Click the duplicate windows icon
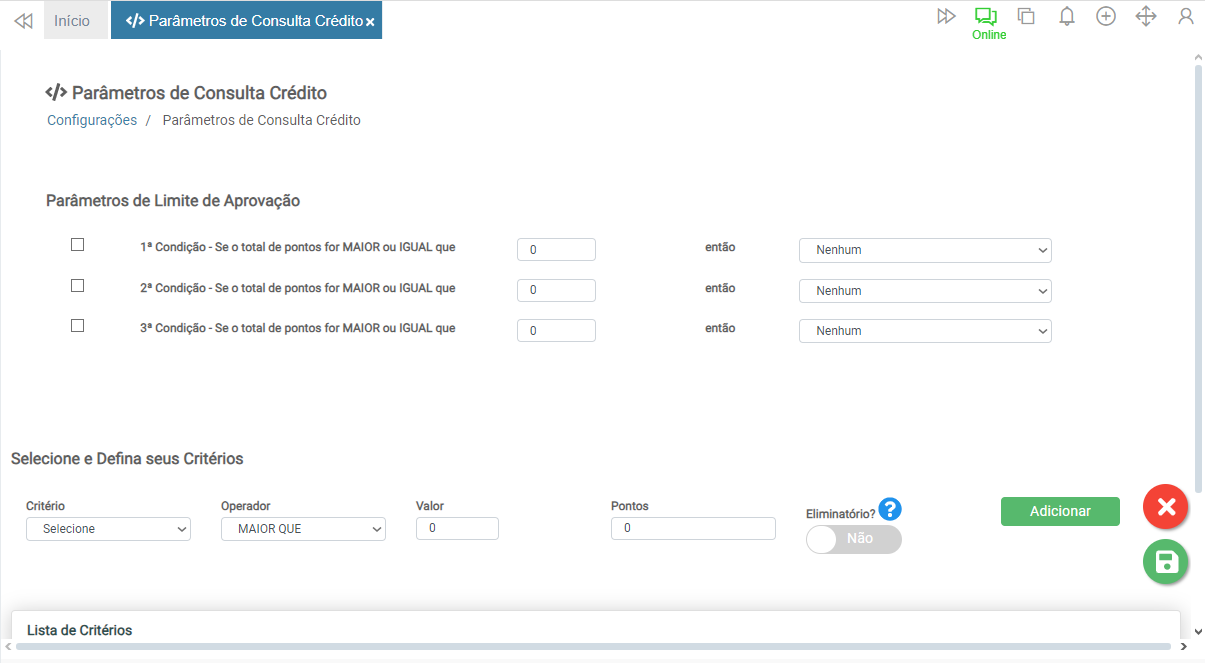 pos(1026,16)
